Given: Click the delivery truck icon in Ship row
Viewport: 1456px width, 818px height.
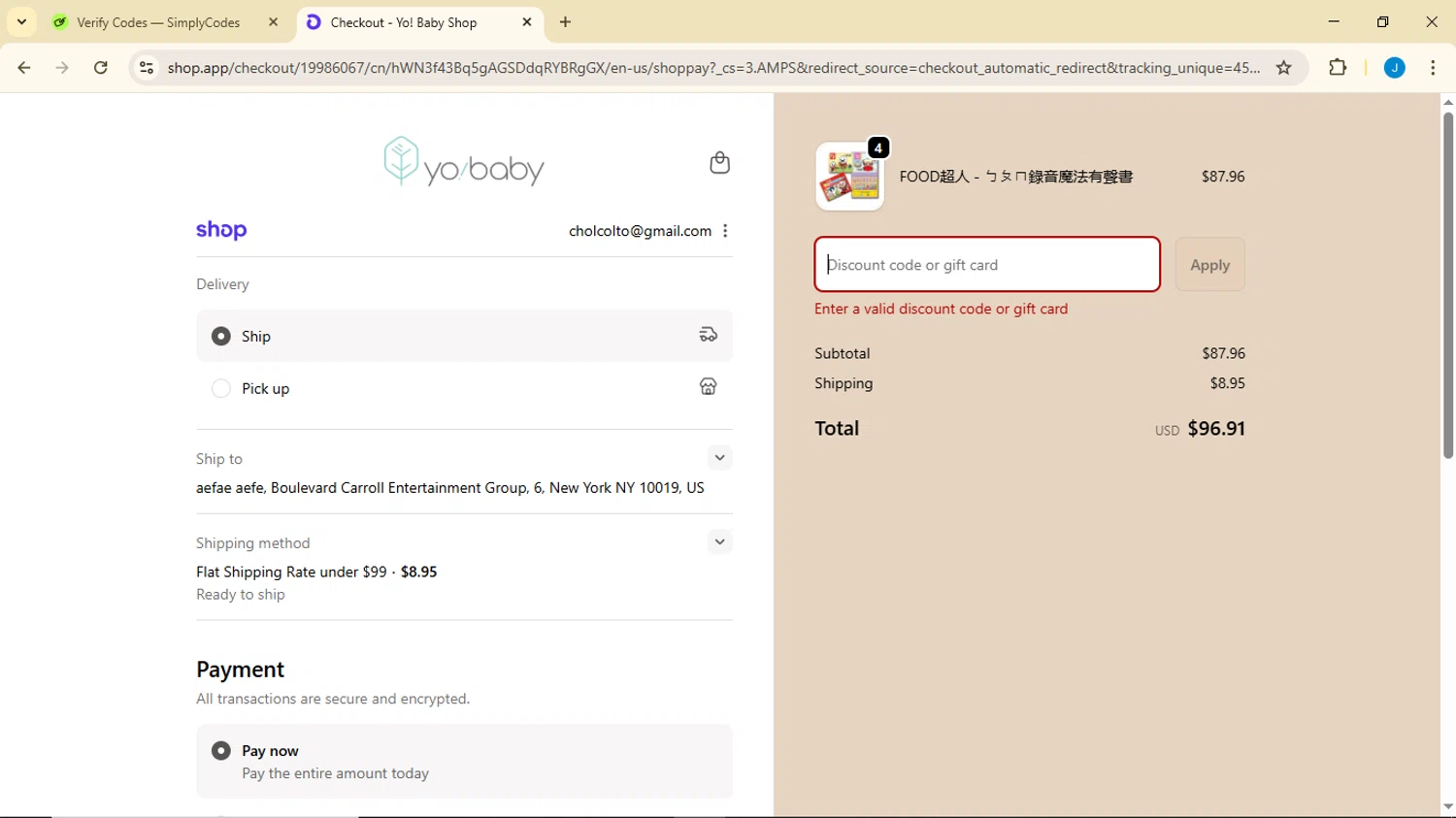Looking at the screenshot, I should pos(709,335).
